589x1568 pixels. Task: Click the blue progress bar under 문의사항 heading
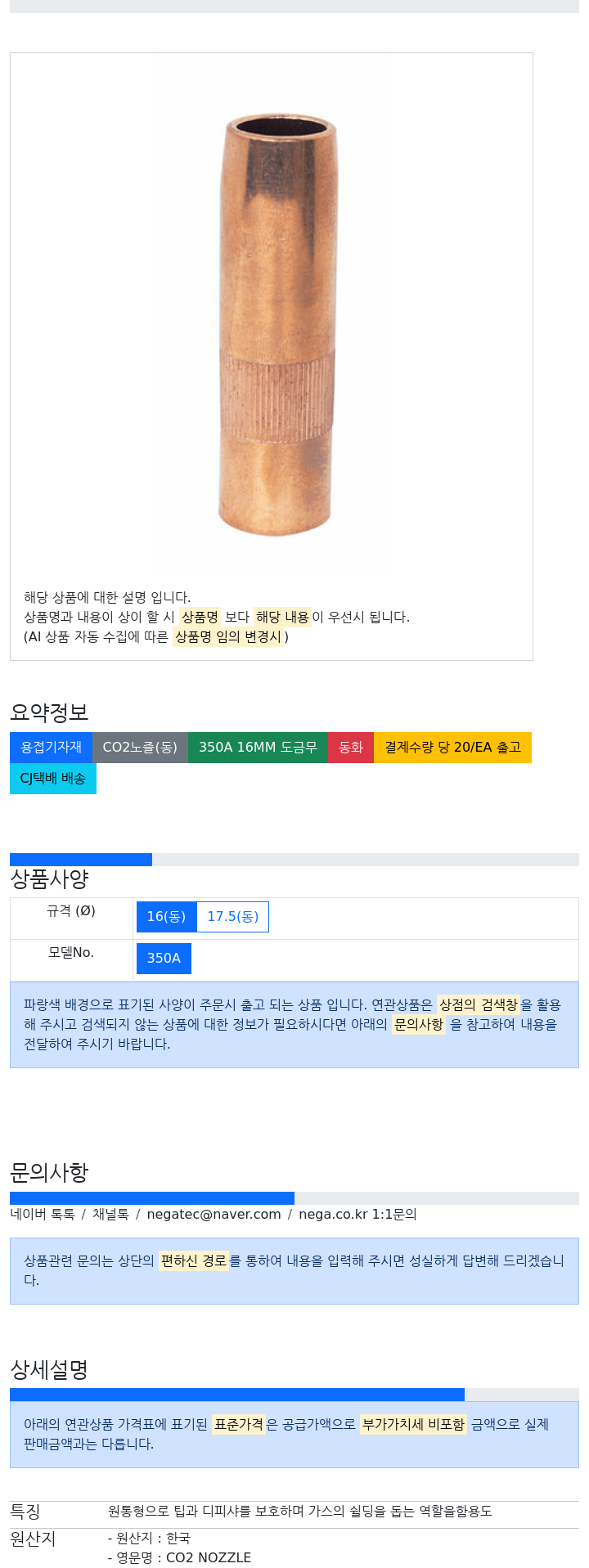tap(151, 1198)
